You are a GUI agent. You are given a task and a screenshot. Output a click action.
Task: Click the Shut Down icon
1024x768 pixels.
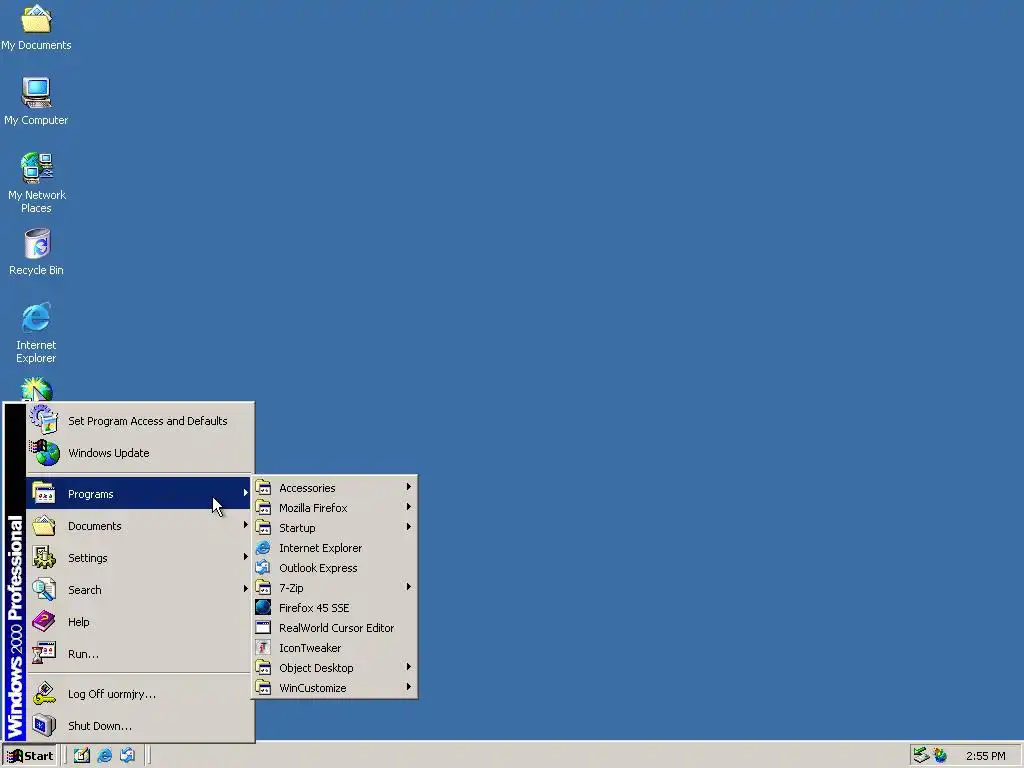pyautogui.click(x=44, y=726)
